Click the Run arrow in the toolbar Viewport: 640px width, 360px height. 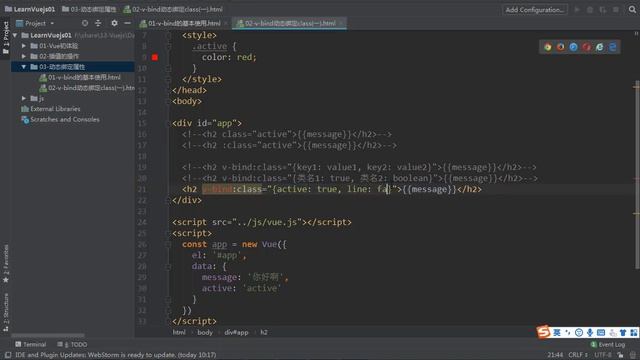tap(577, 9)
